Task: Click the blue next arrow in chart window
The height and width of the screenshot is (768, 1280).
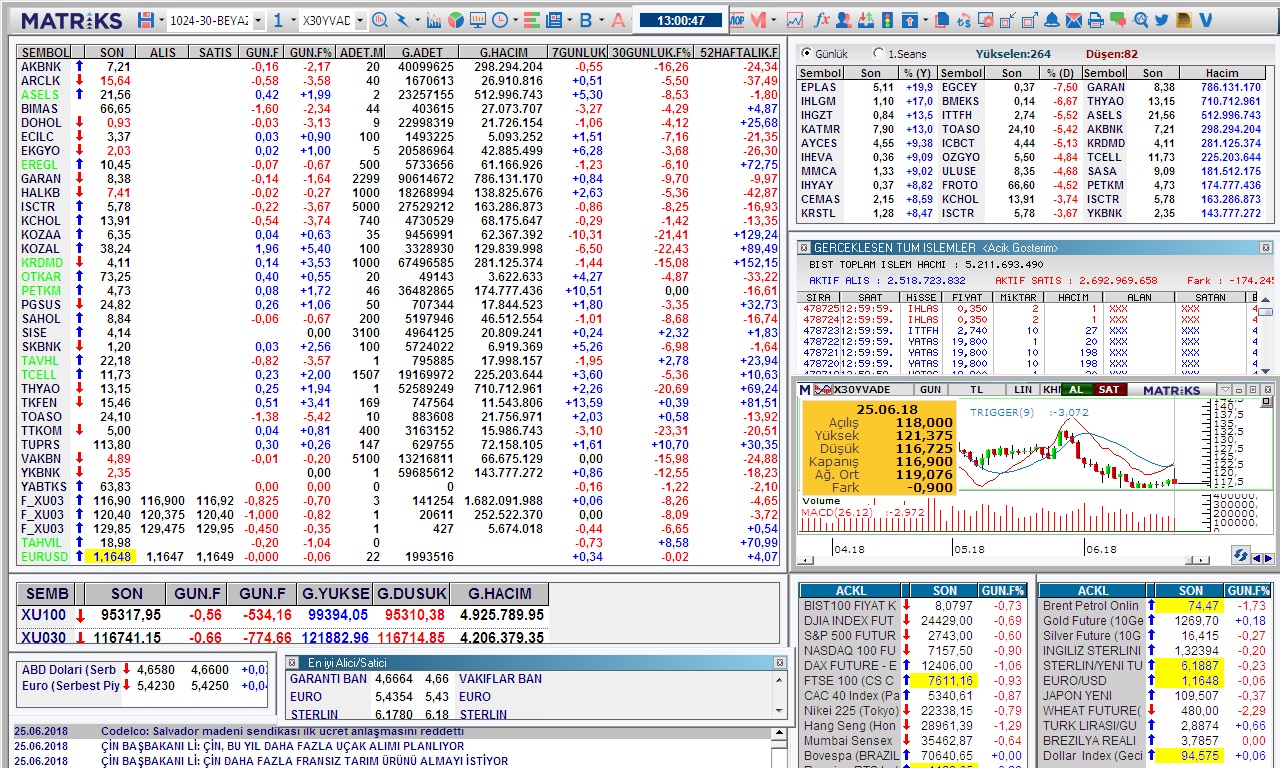Action: point(1268,558)
